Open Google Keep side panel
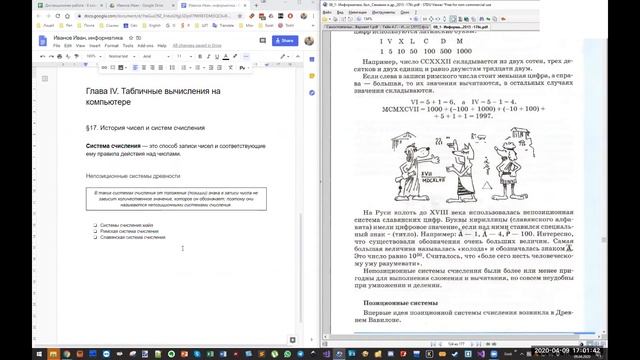 point(312,76)
